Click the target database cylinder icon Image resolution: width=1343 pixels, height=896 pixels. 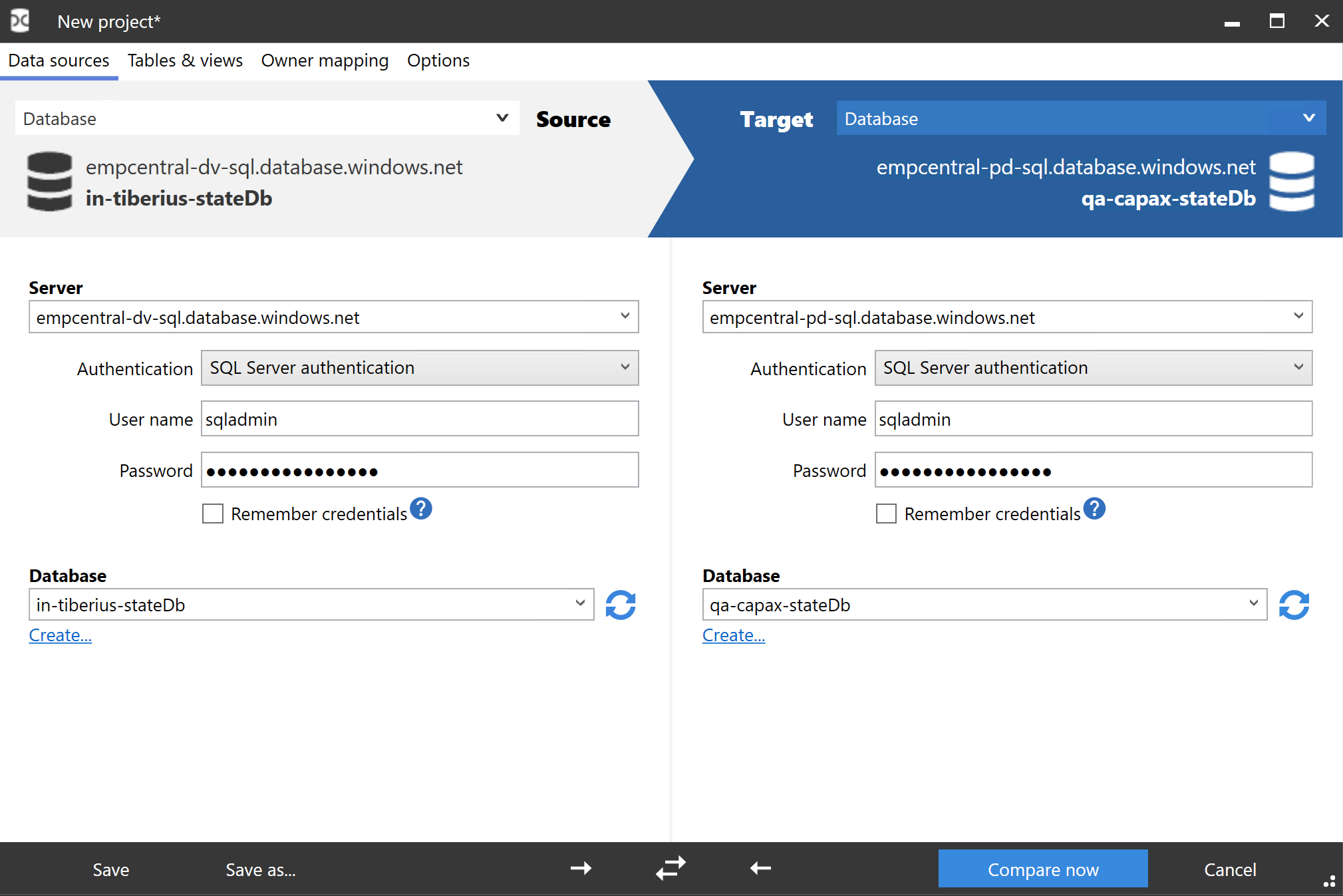pyautogui.click(x=1292, y=182)
